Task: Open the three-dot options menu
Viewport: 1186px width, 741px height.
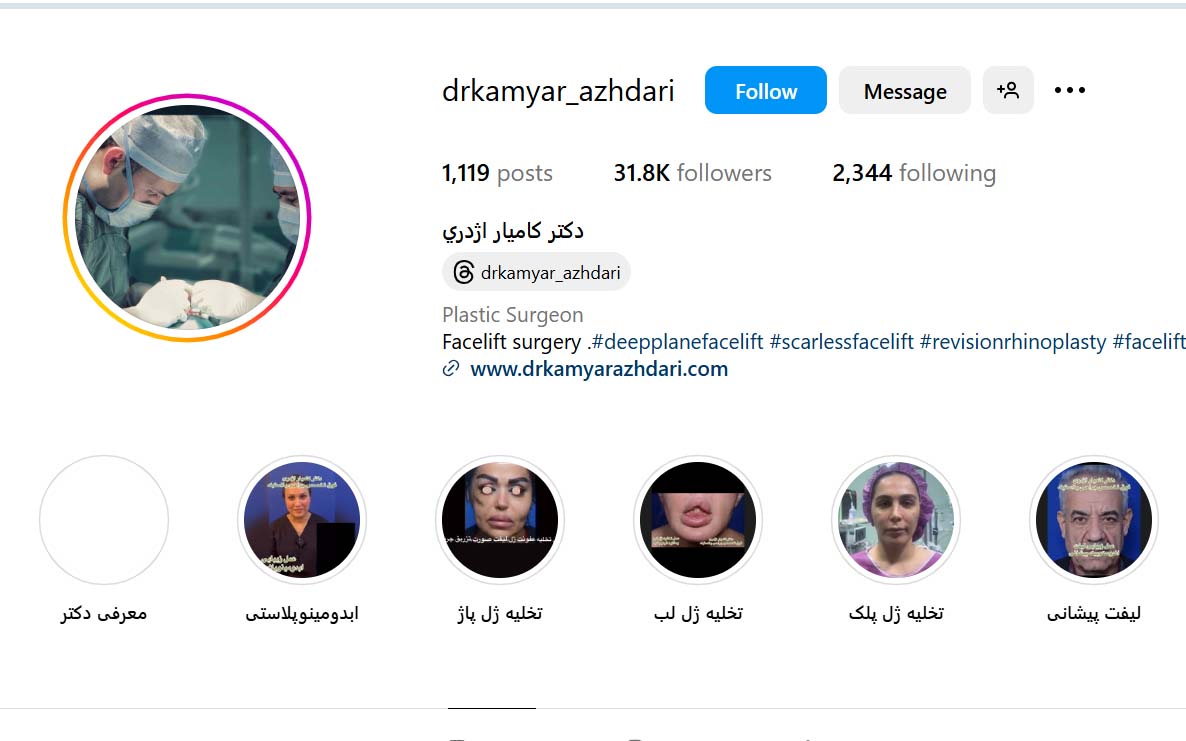Action: (x=1070, y=90)
